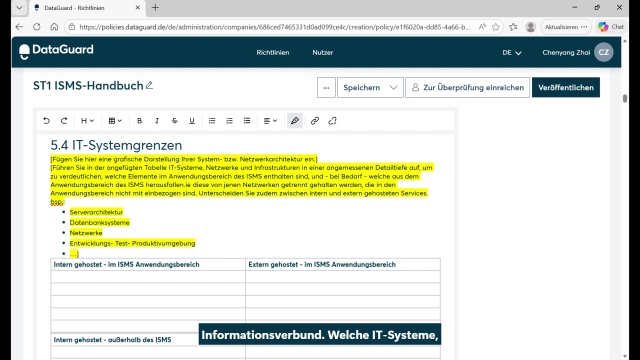This screenshot has height=360, width=640.
Task: Select the DataGuard - Richtlinien browser tab
Action: 87,8
